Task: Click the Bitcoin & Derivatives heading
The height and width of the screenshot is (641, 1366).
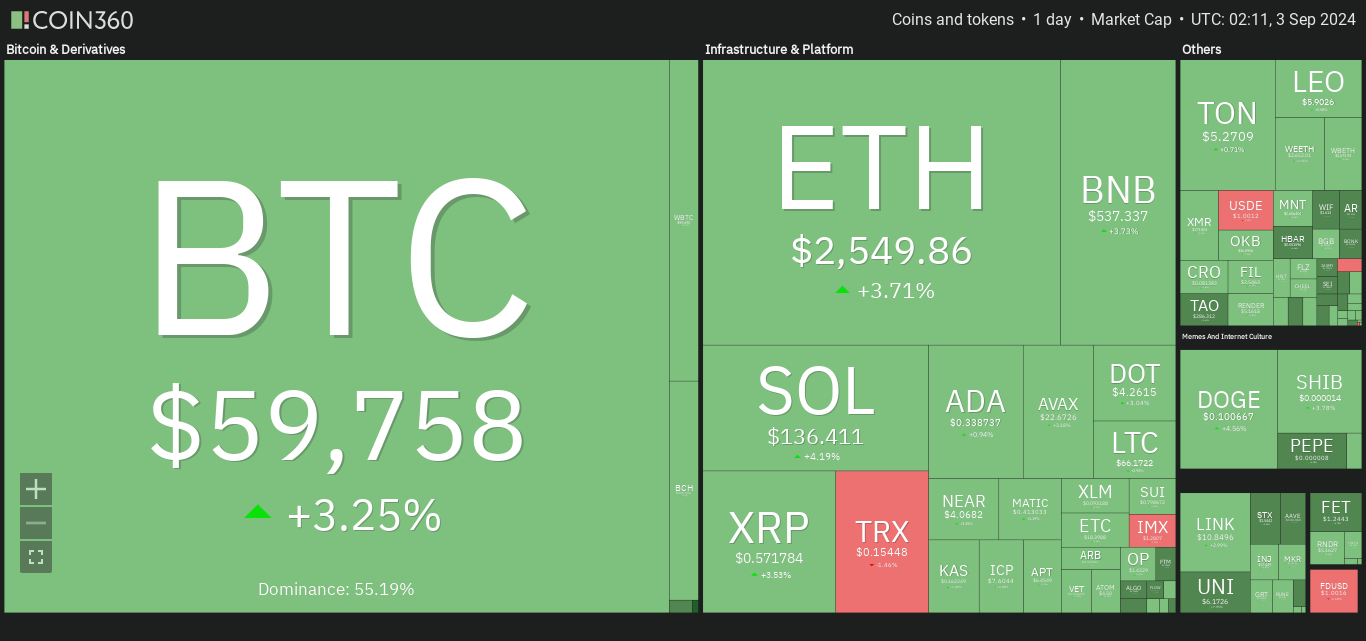Action: point(66,49)
